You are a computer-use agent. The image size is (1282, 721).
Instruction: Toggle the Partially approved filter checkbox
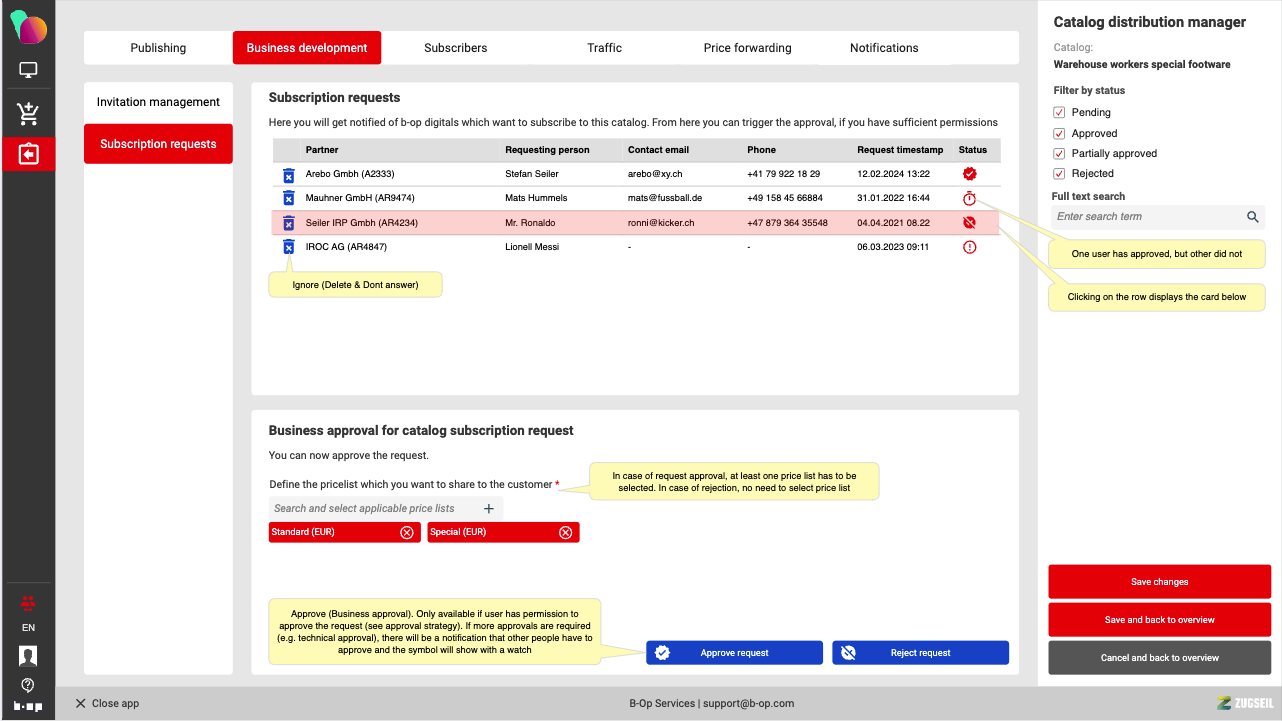1059,154
